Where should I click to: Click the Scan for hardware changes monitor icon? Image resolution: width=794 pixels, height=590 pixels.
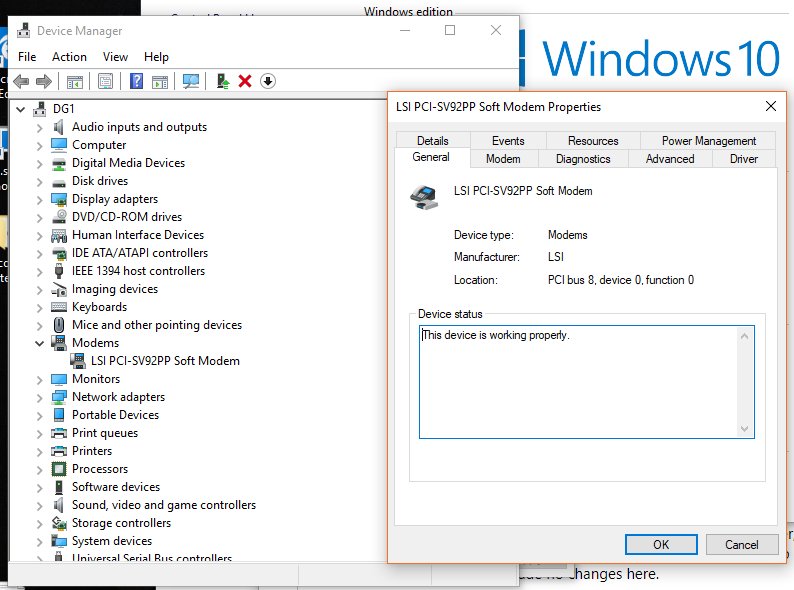tap(191, 81)
